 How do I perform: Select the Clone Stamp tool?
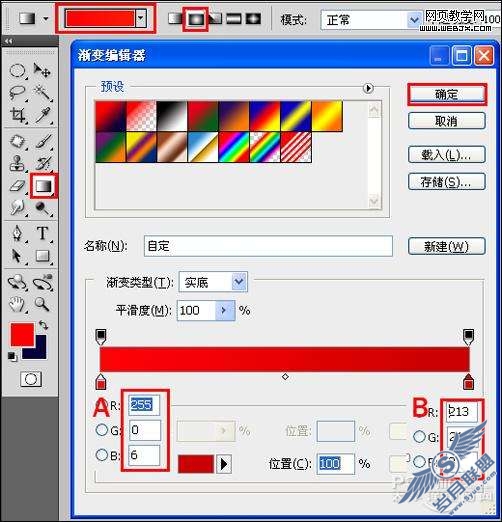point(17,163)
